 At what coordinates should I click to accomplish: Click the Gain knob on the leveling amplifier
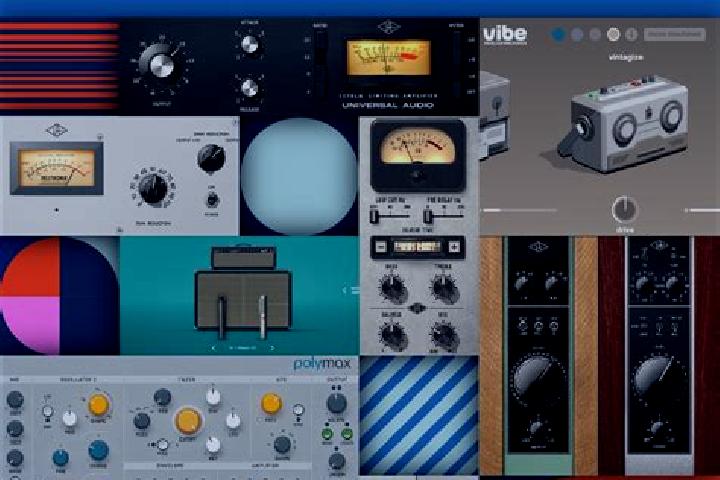[x=211, y=158]
